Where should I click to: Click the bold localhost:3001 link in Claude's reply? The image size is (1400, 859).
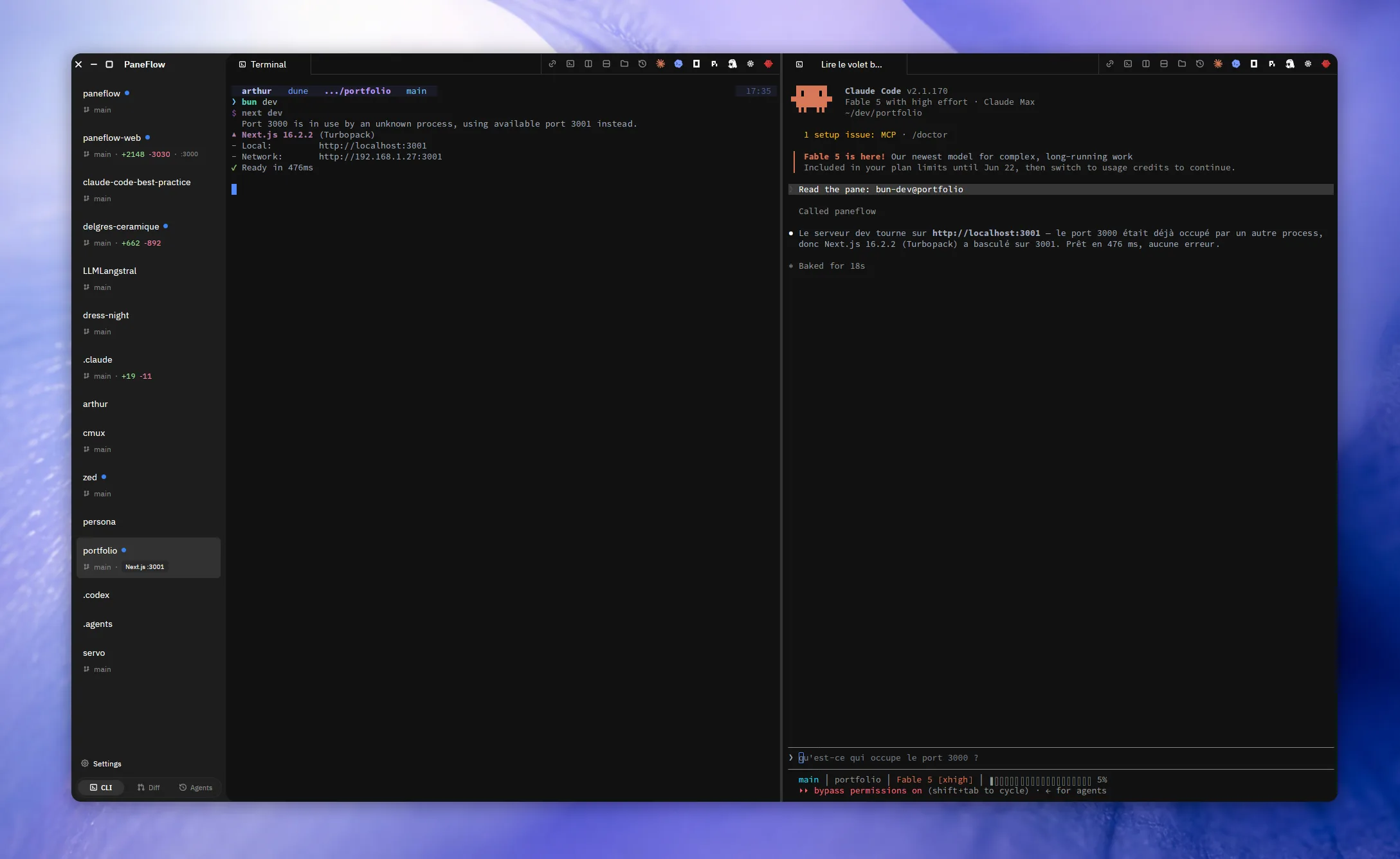pyautogui.click(x=986, y=233)
